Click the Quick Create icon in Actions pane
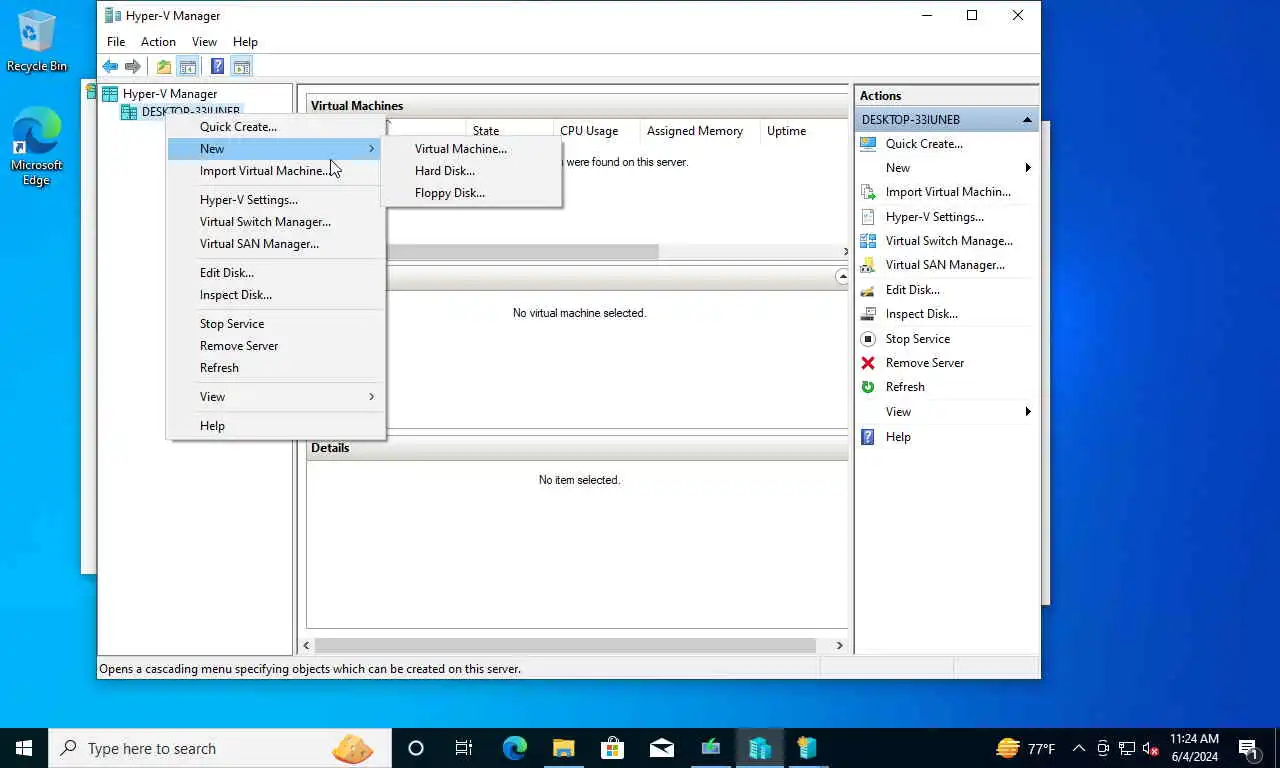 pos(868,144)
